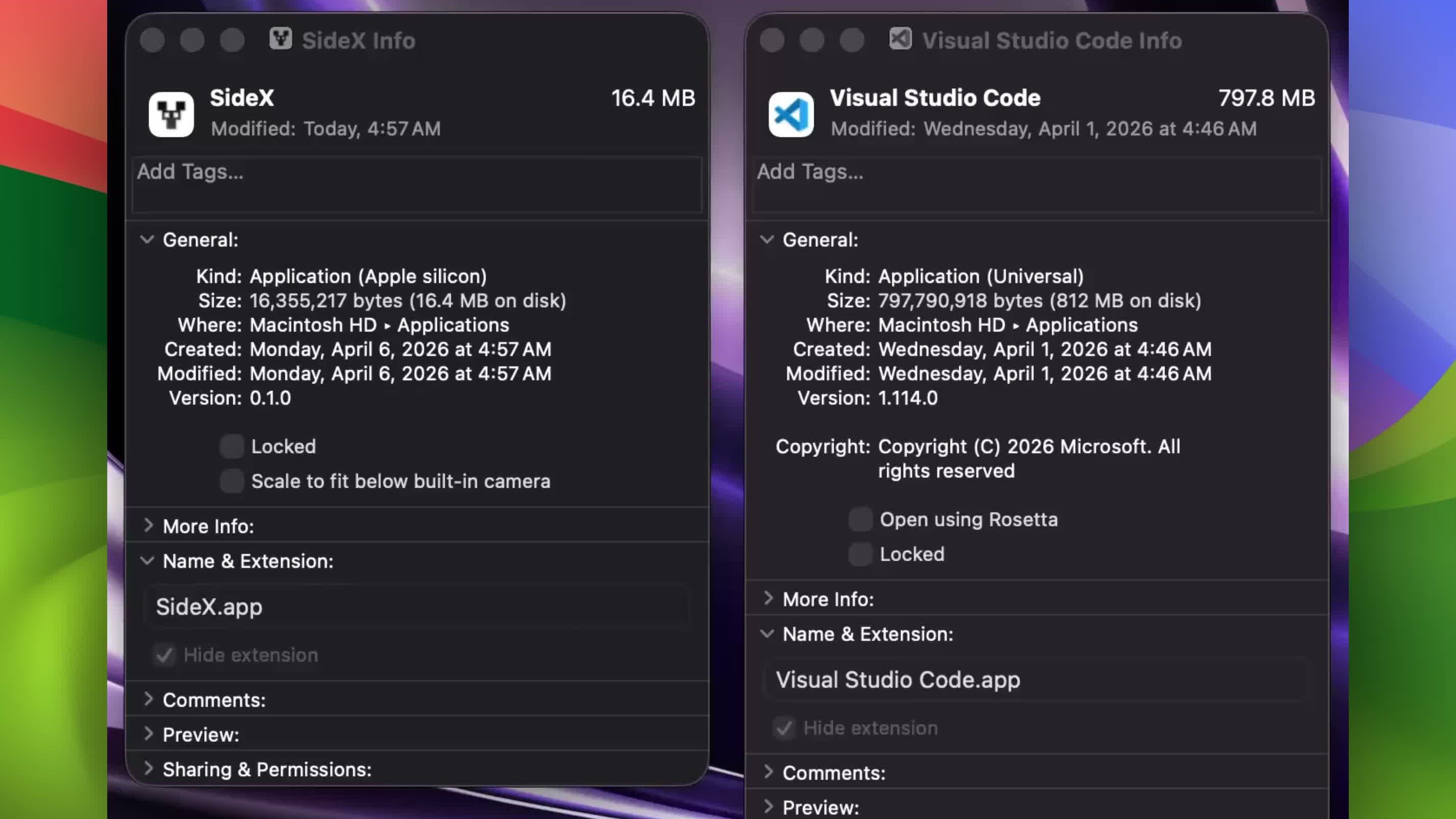The height and width of the screenshot is (819, 1456).
Task: Click the Visual Studio Code Info window title
Action: [1052, 41]
